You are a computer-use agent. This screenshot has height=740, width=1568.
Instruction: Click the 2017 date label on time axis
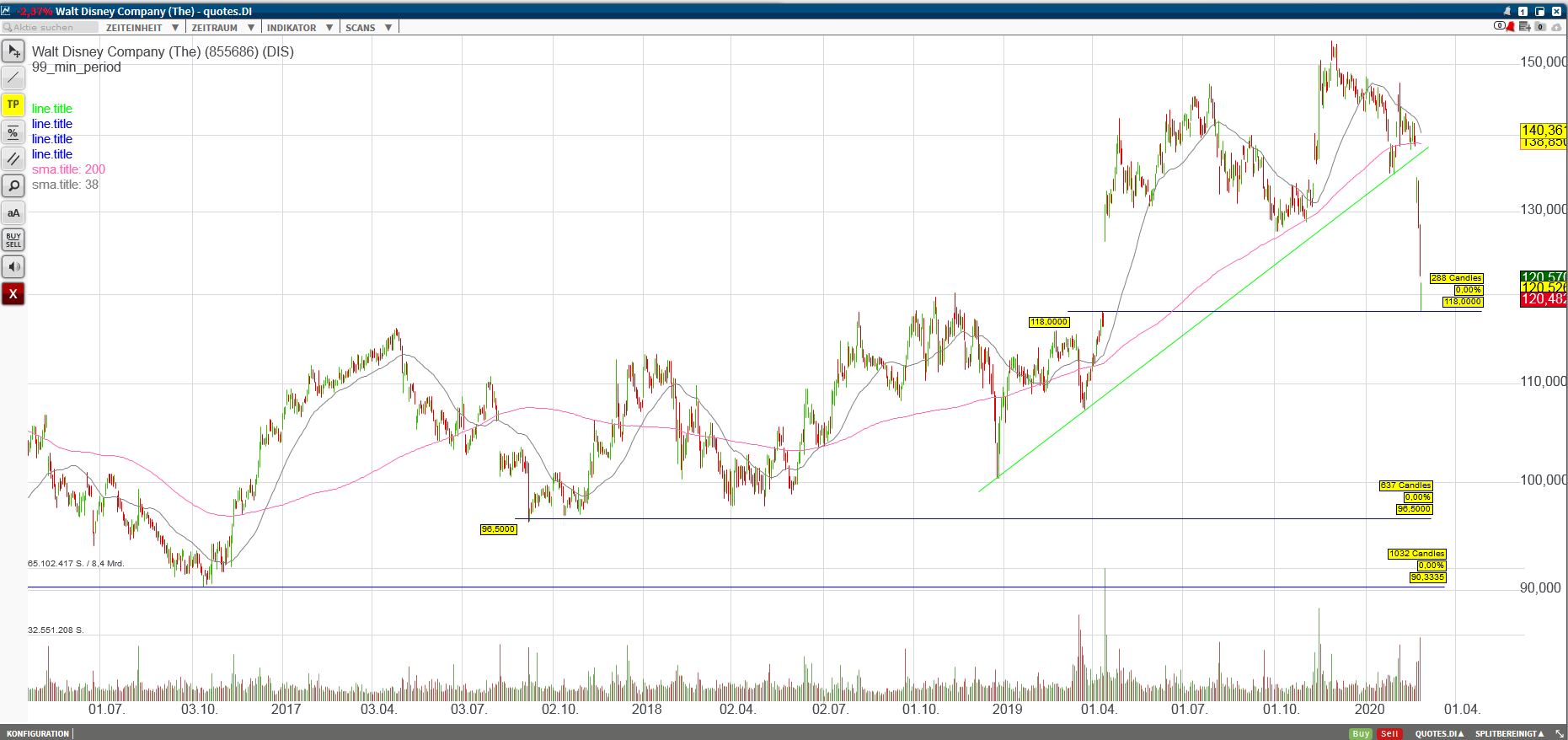286,710
